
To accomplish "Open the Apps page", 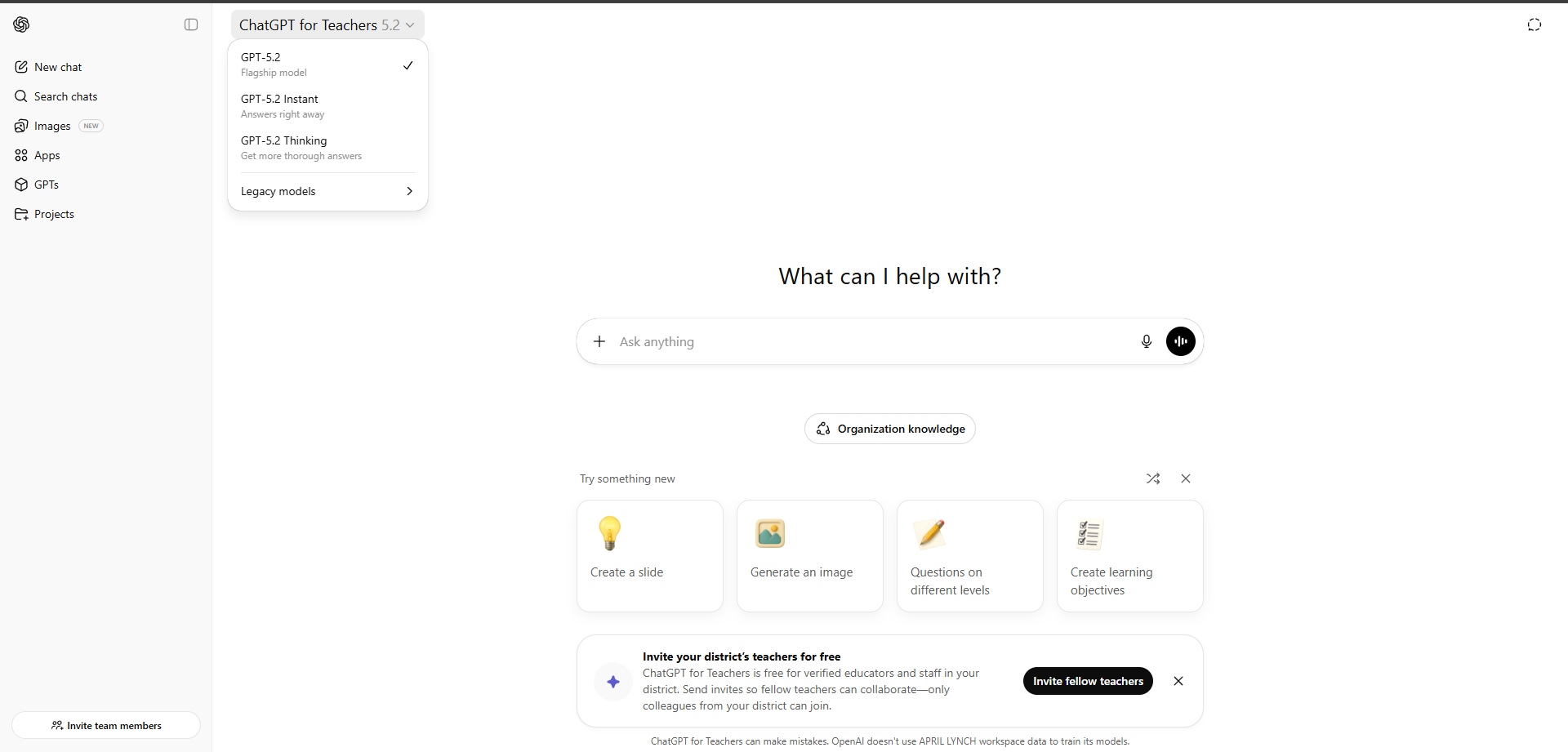I will [x=47, y=155].
